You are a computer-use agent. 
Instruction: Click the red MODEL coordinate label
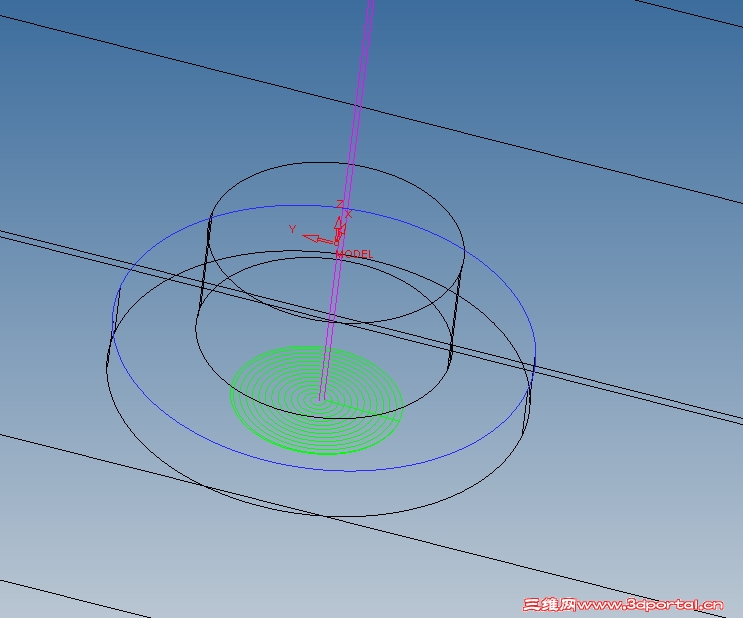[x=354, y=254]
